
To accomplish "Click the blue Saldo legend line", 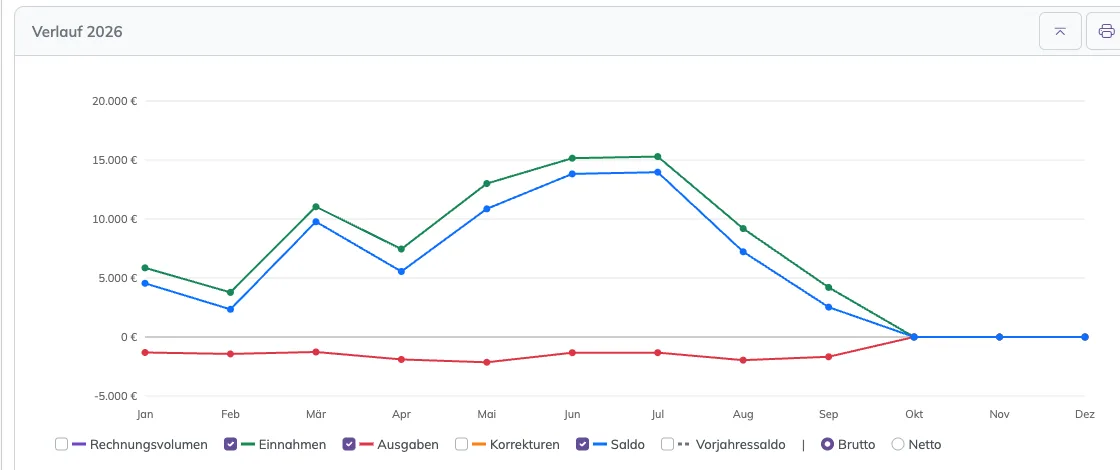I will [x=601, y=444].
